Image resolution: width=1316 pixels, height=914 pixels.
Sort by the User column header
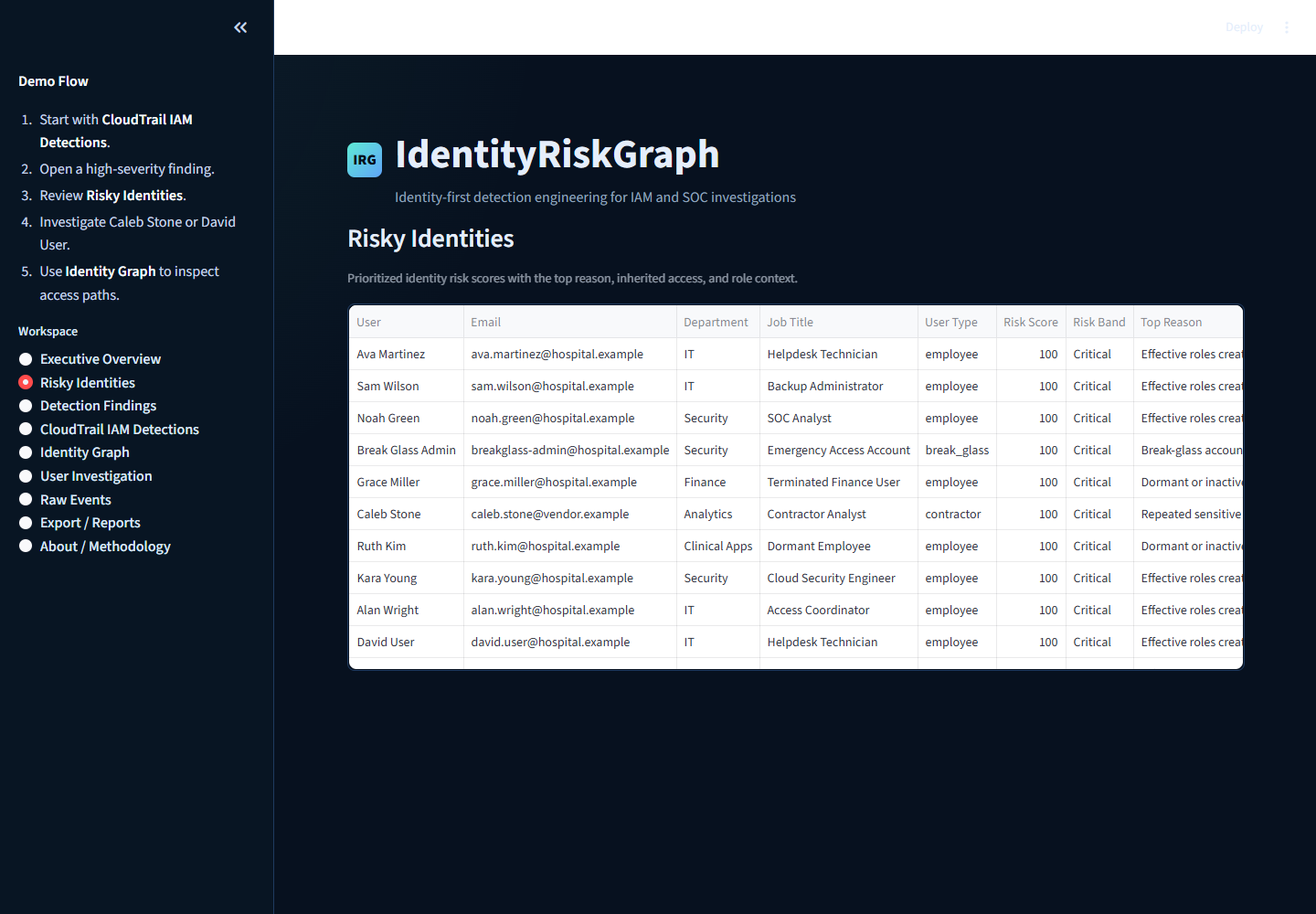click(x=407, y=322)
